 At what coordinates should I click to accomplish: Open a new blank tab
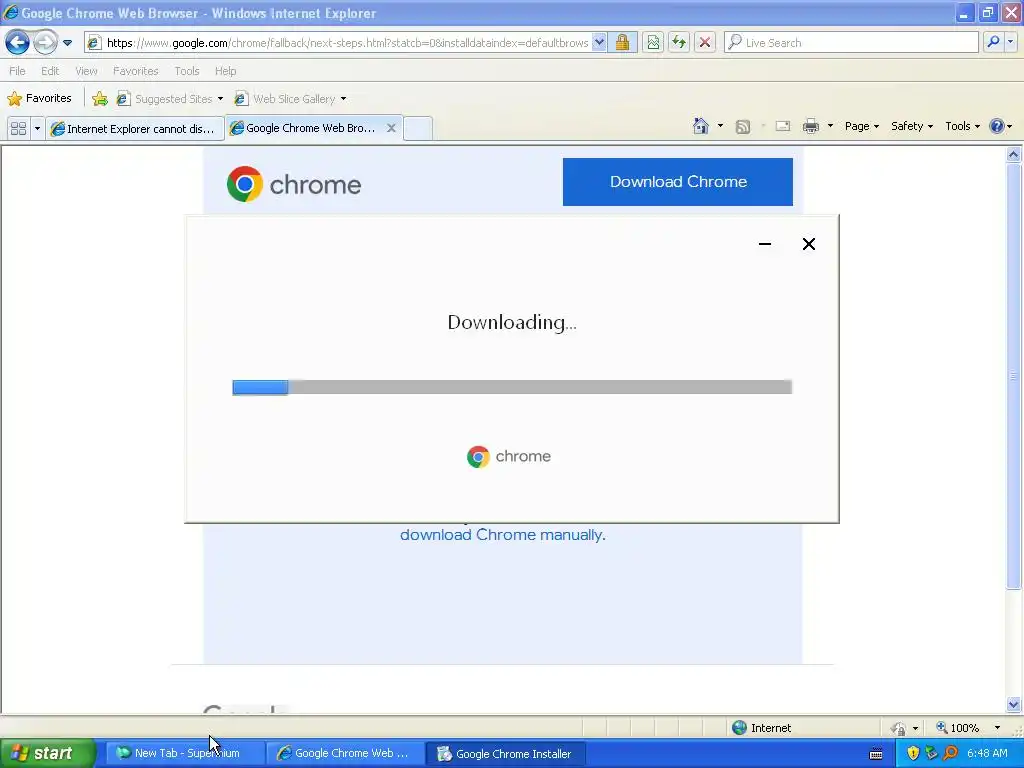tap(417, 129)
